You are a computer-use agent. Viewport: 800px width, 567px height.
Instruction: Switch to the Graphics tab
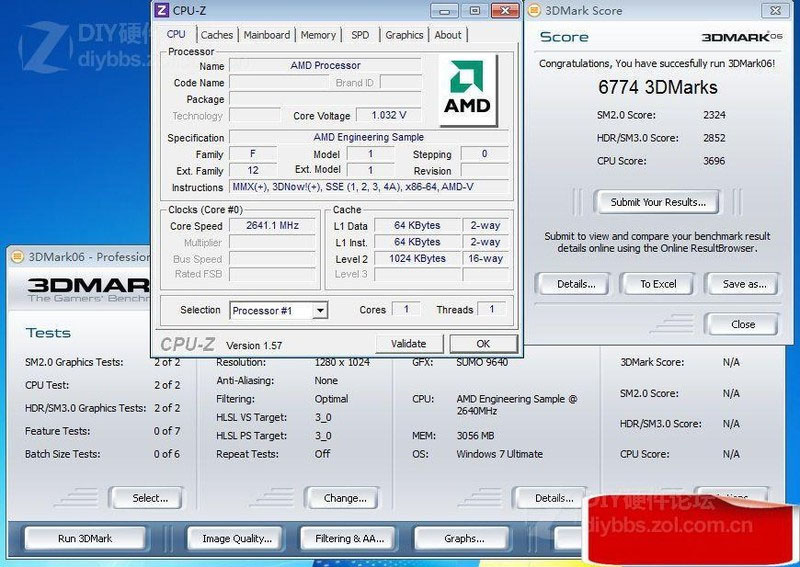(x=404, y=35)
